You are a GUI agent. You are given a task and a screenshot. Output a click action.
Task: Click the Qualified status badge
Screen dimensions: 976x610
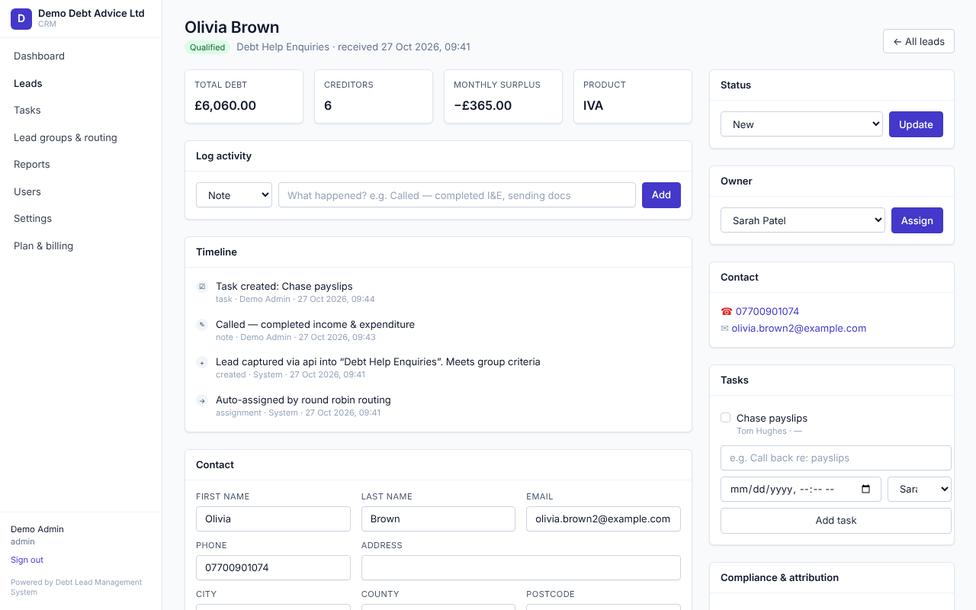(207, 47)
